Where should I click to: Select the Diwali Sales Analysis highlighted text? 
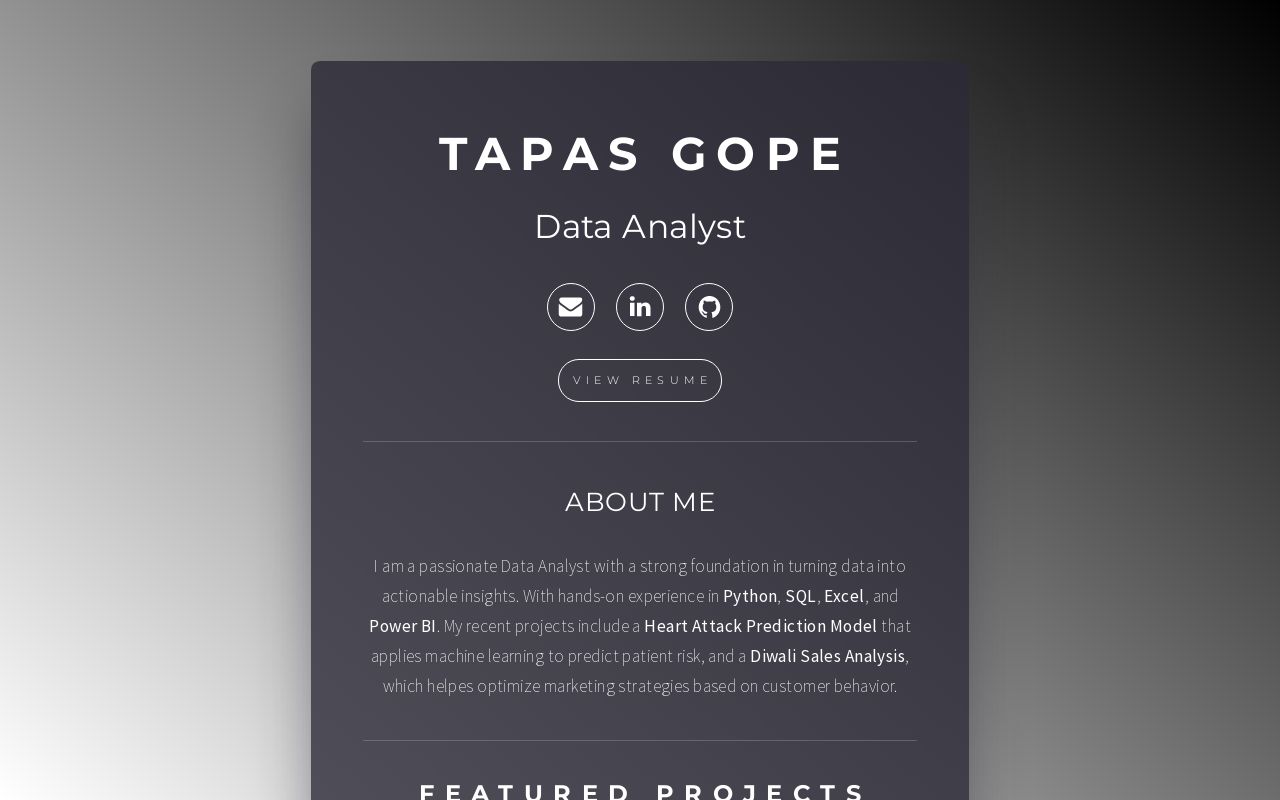[827, 656]
